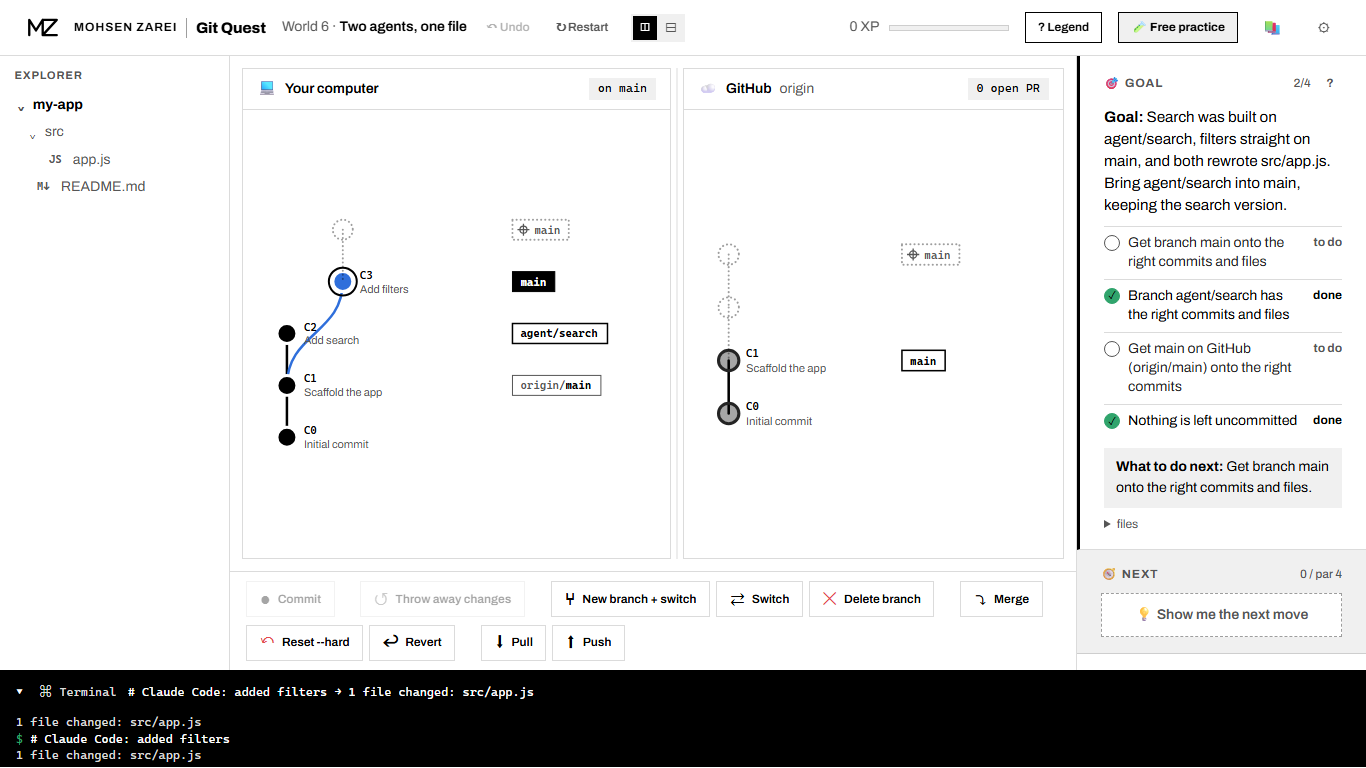Click the Undo button
The height and width of the screenshot is (768, 1366).
point(508,27)
